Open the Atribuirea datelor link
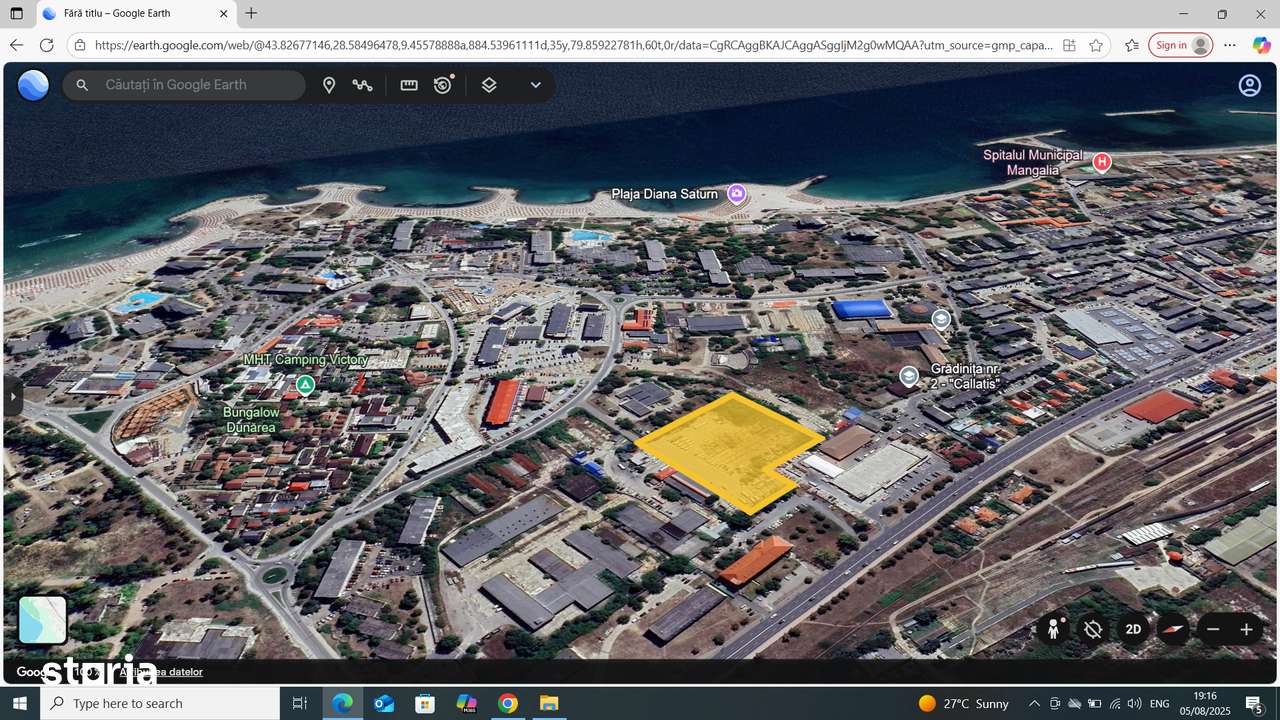This screenshot has width=1280, height=720. [160, 672]
